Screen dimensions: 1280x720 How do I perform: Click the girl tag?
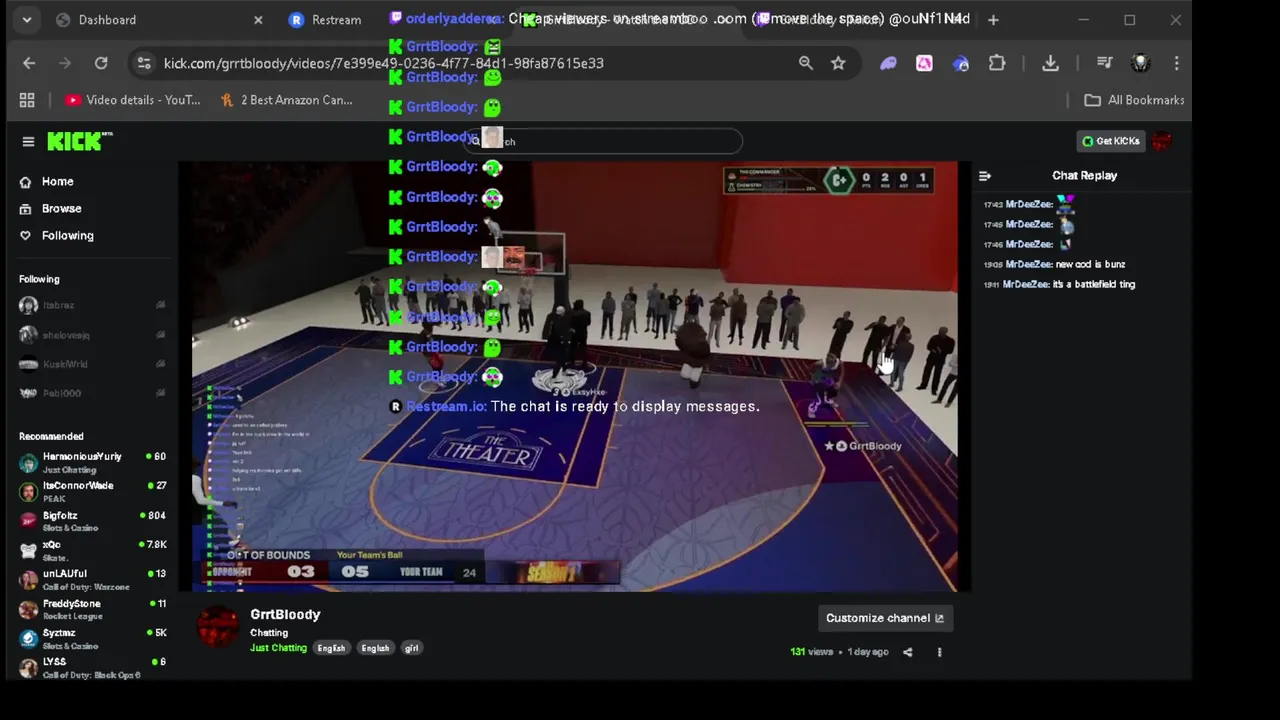click(x=411, y=648)
